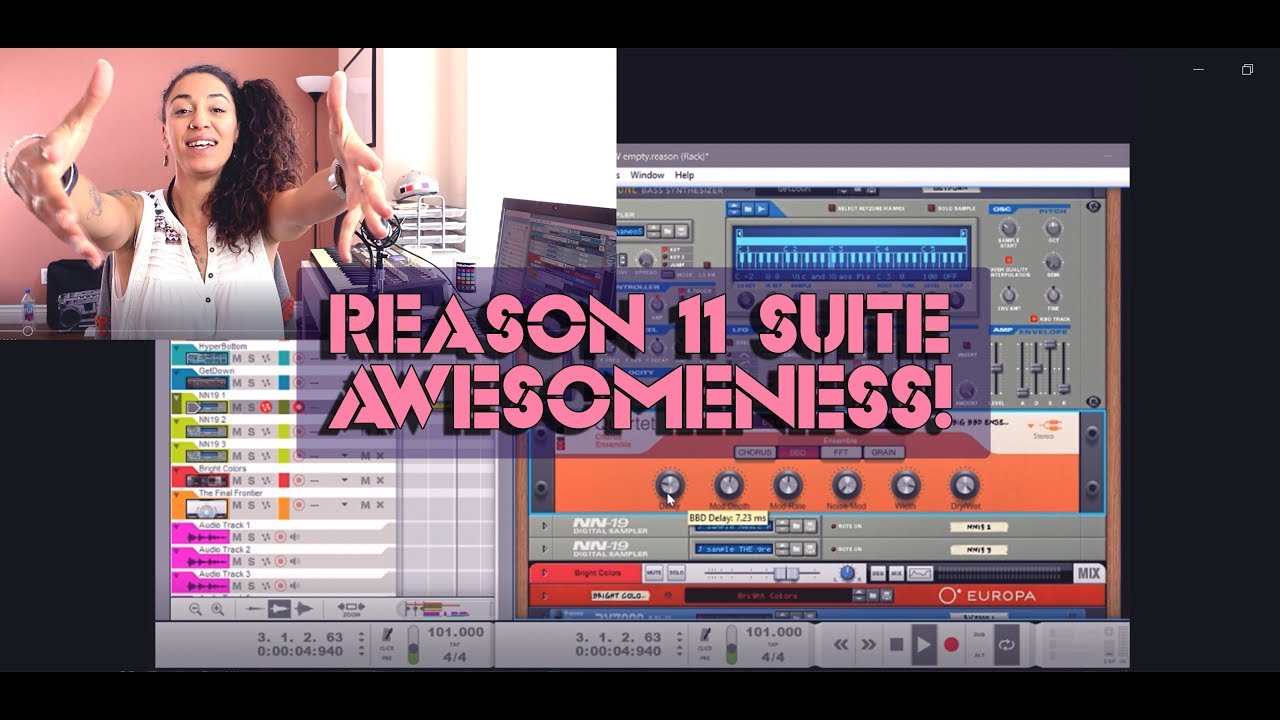The image size is (1280, 720).
Task: Click the transport Rewind button
Action: coord(841,645)
